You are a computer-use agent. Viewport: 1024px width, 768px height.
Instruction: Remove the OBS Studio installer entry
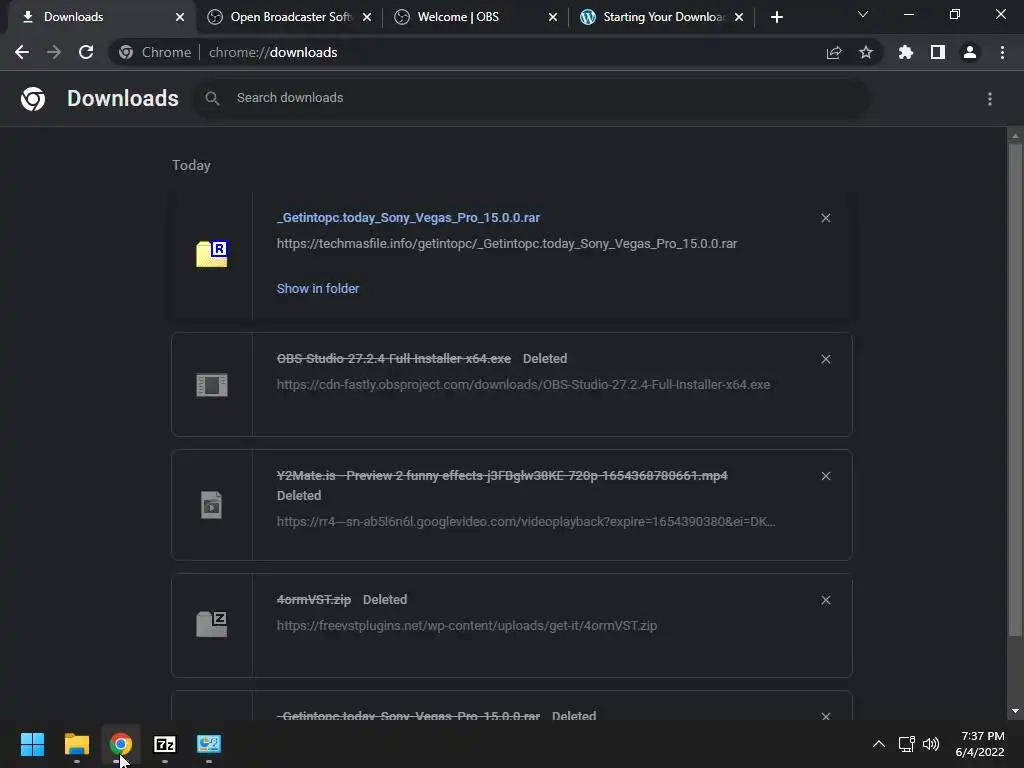pos(825,359)
